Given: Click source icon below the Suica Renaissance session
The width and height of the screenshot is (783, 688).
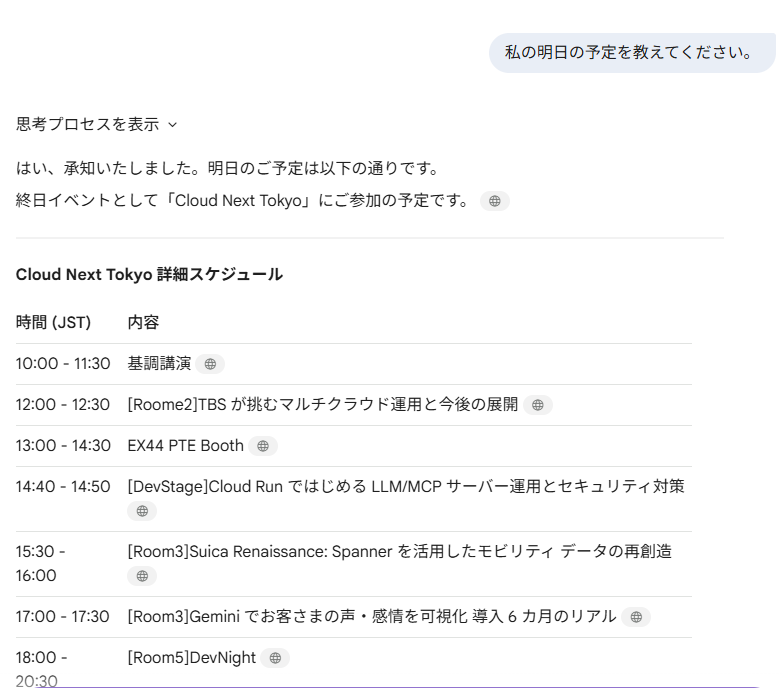Looking at the screenshot, I should (x=142, y=576).
